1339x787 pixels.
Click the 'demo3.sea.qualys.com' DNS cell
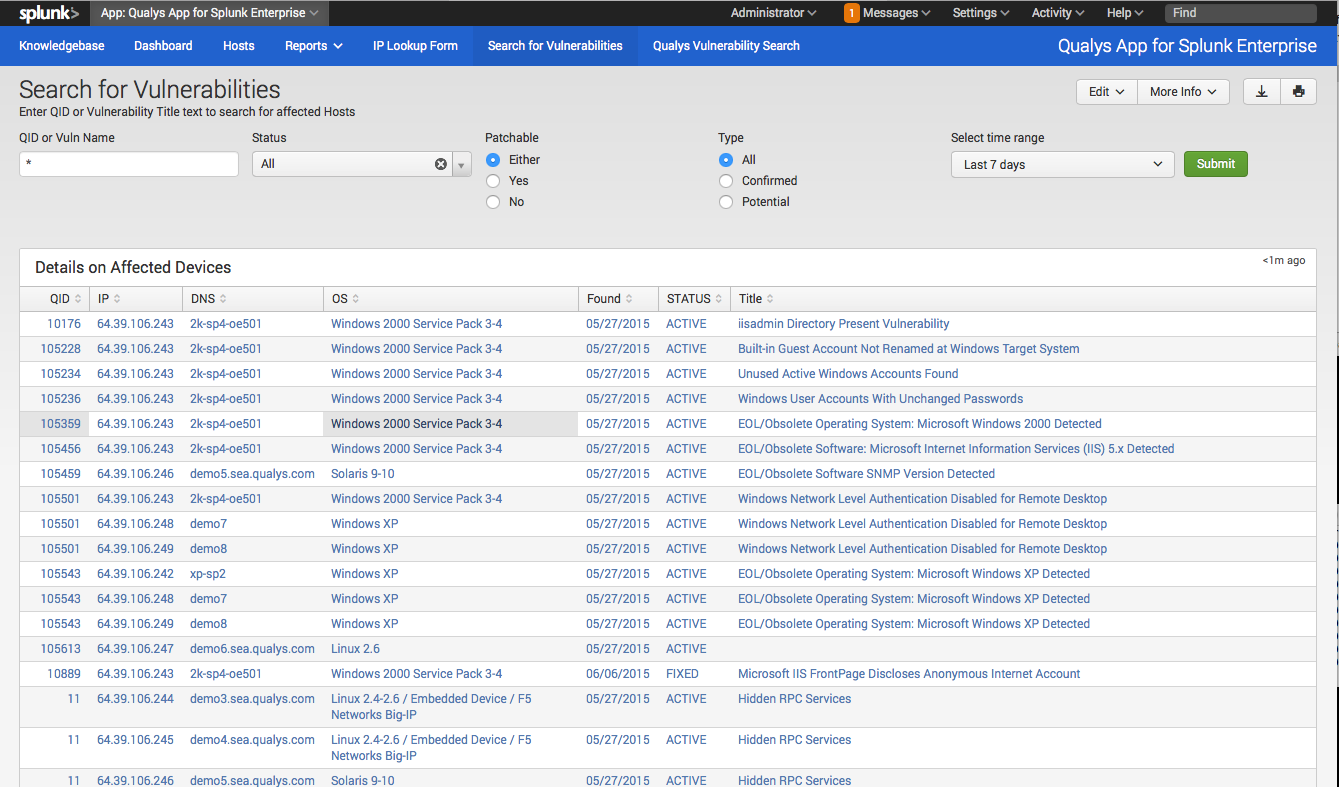coord(252,699)
